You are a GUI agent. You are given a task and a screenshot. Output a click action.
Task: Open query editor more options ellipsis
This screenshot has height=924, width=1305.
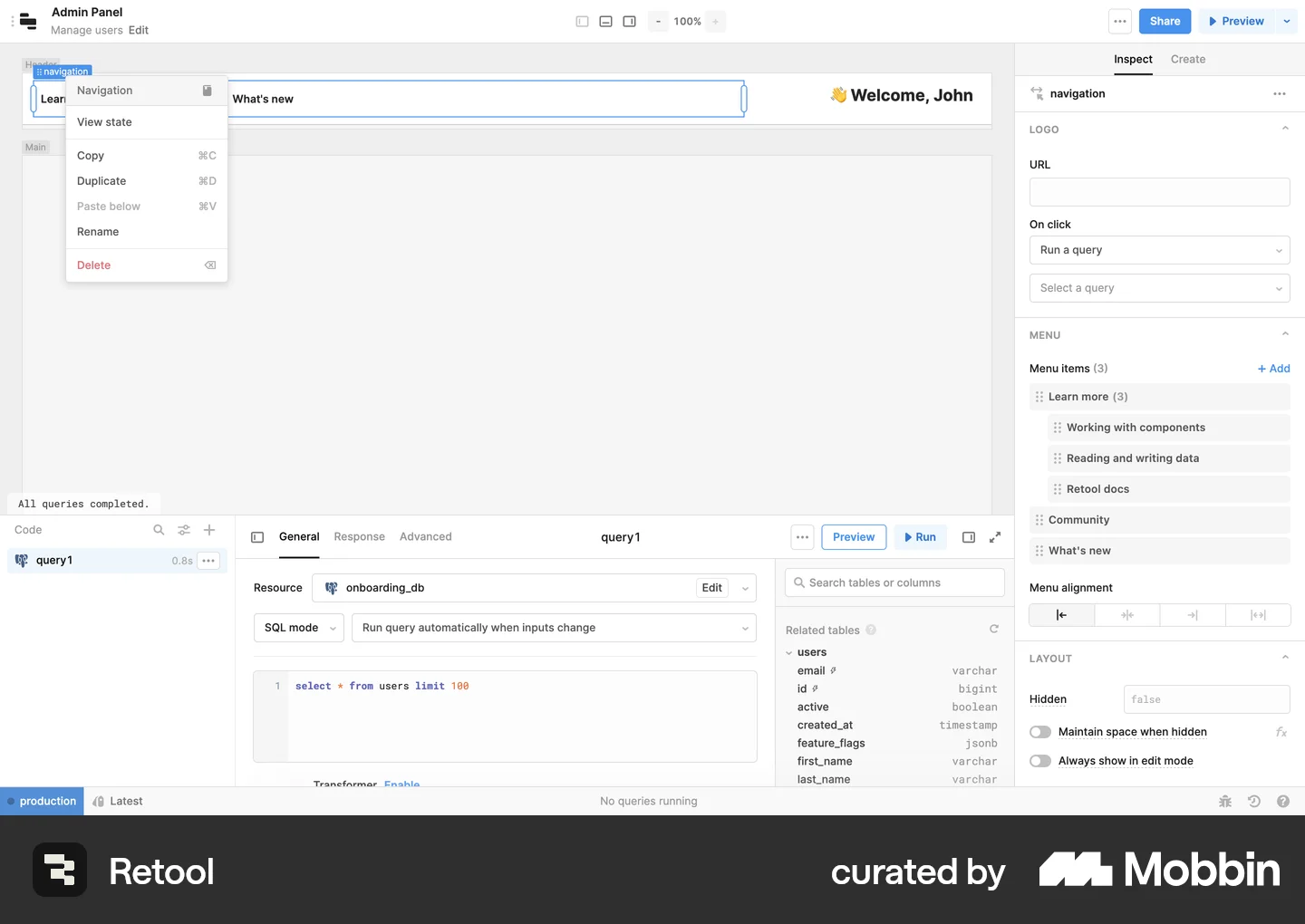coord(803,537)
